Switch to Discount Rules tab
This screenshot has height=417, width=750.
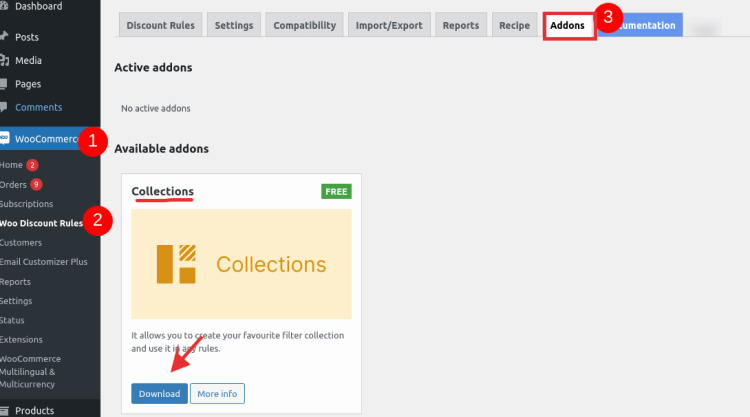coord(160,25)
